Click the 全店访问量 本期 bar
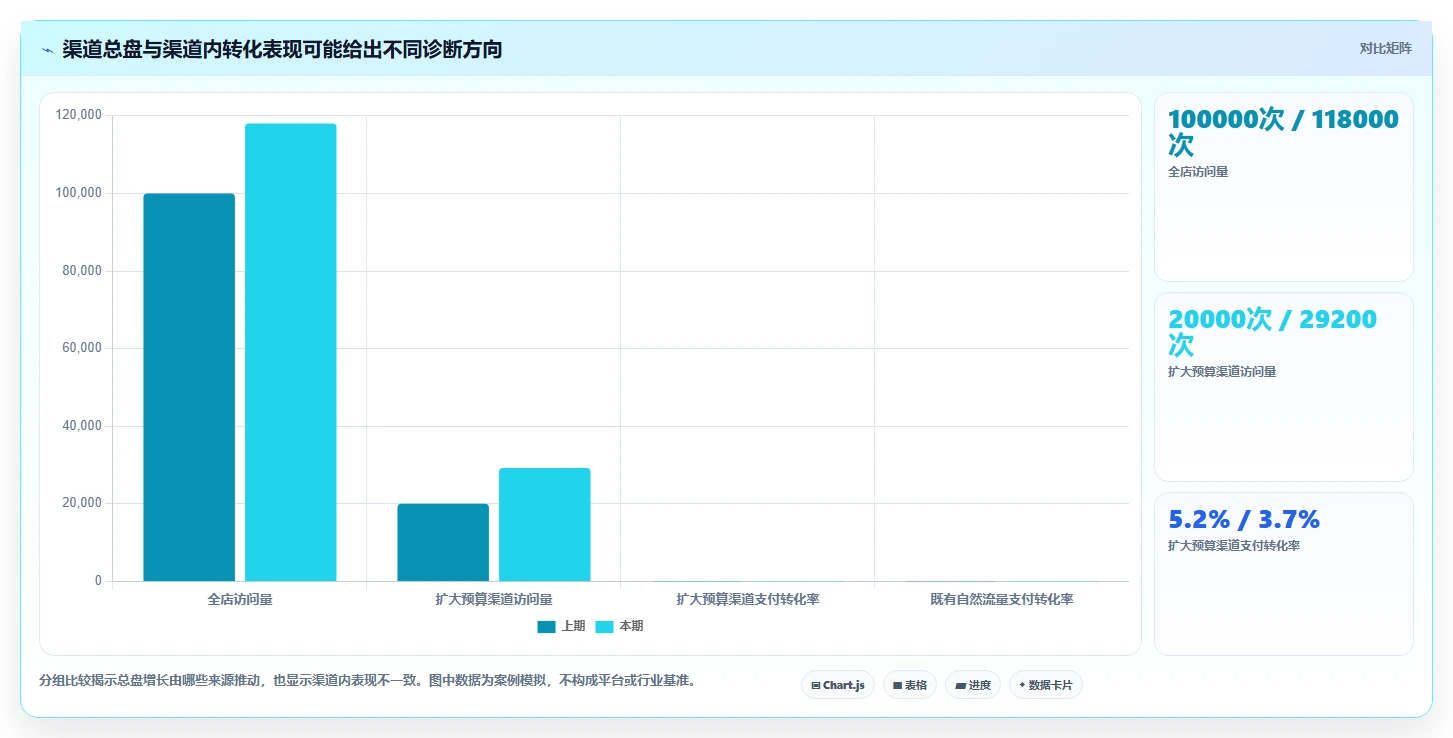Screen dimensions: 1453x738 [x=291, y=352]
